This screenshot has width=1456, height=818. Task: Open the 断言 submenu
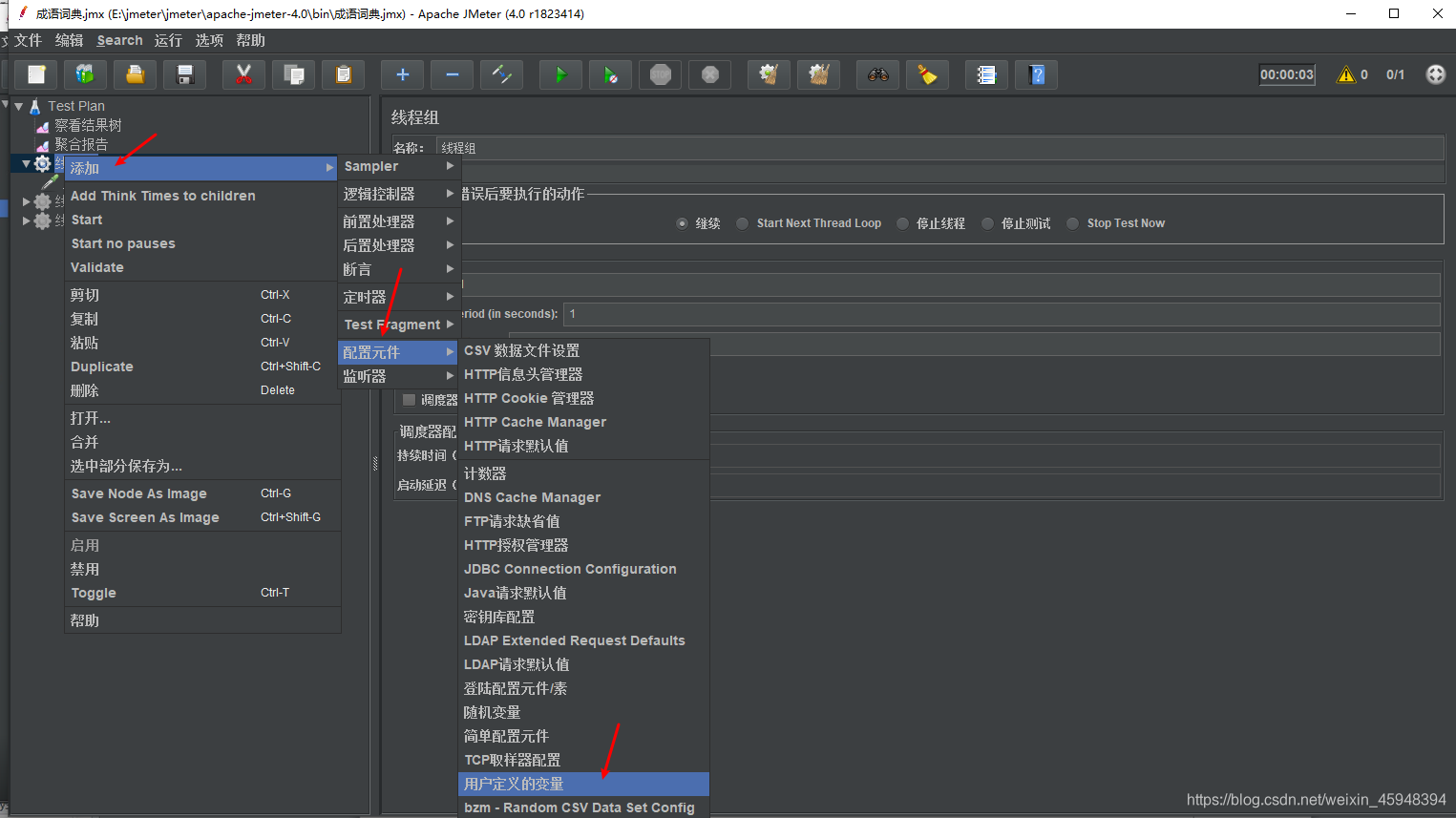coord(399,269)
